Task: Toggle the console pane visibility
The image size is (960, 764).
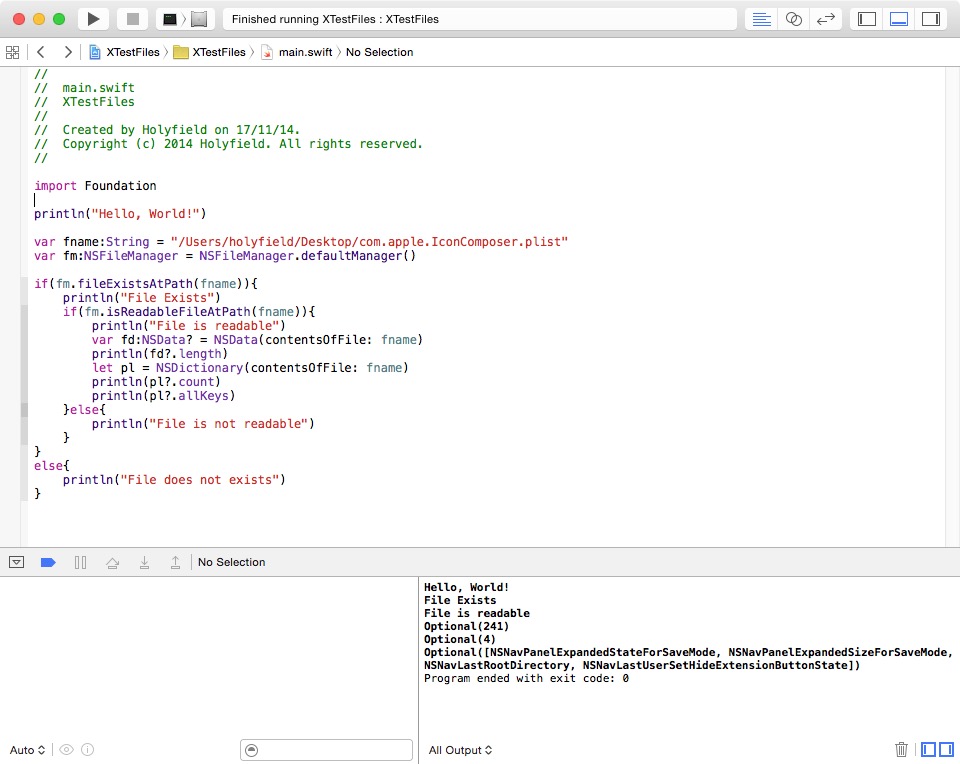Action: 947,749
